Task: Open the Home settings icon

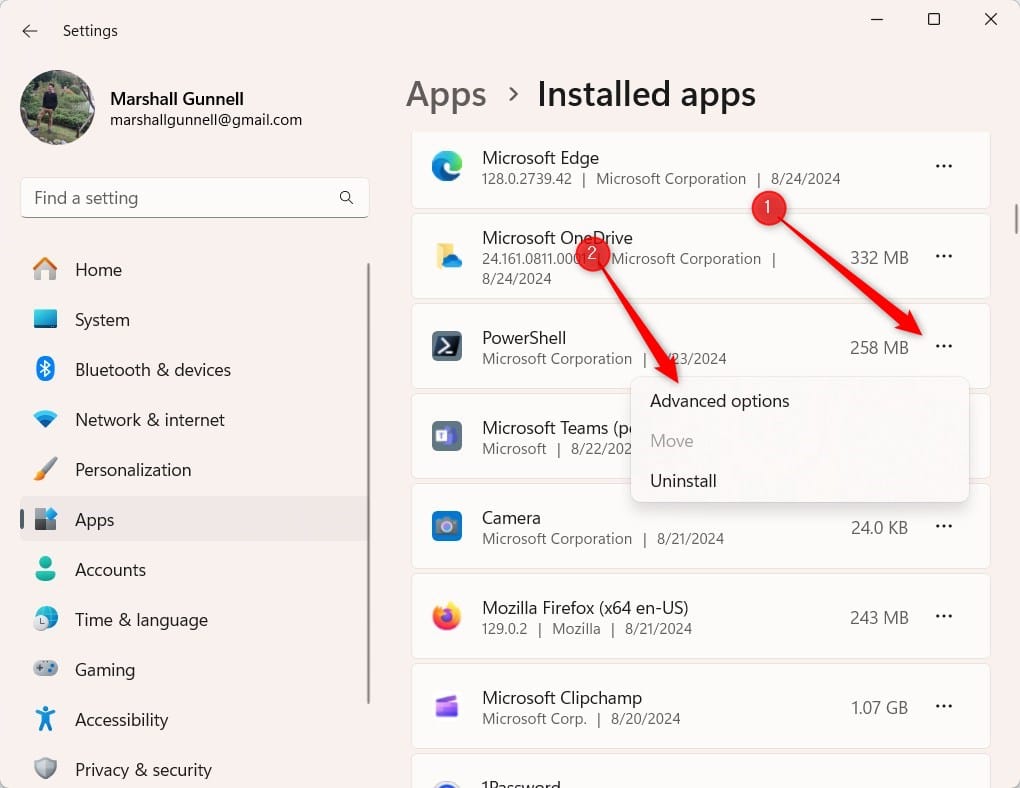Action: 45,269
